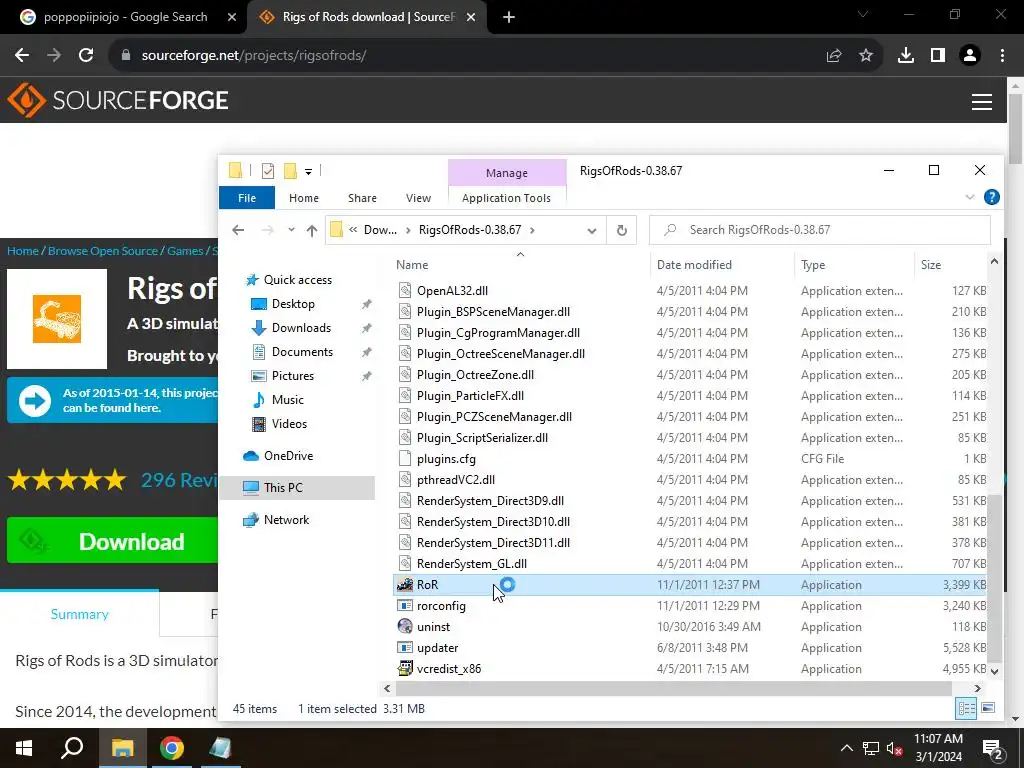Screen dimensions: 1024x768
Task: Open the Home ribbon tab
Action: [x=304, y=198]
